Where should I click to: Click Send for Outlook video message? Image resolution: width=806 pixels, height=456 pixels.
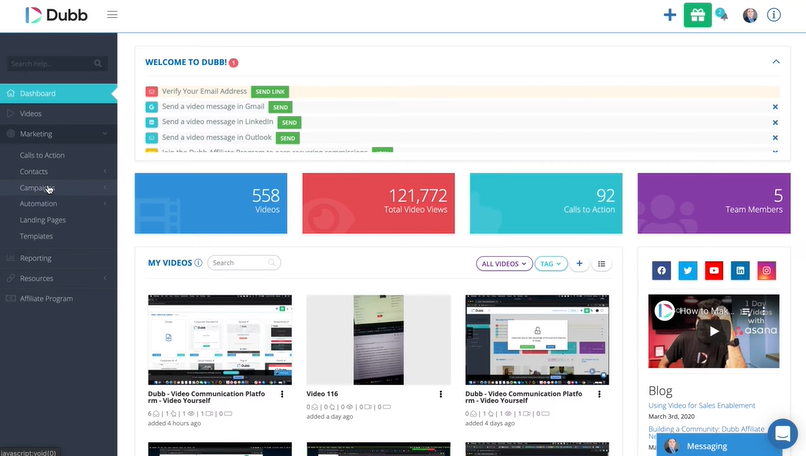tap(288, 138)
